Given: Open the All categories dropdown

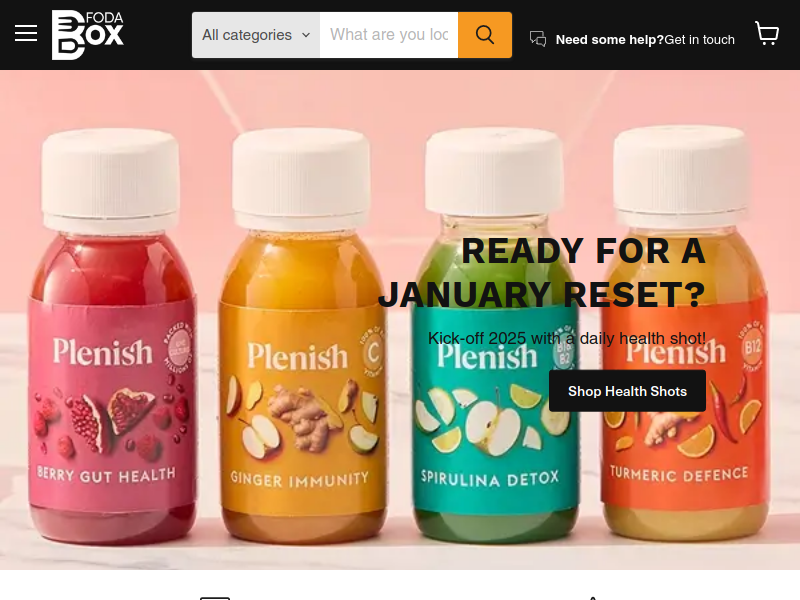Looking at the screenshot, I should click(x=256, y=35).
